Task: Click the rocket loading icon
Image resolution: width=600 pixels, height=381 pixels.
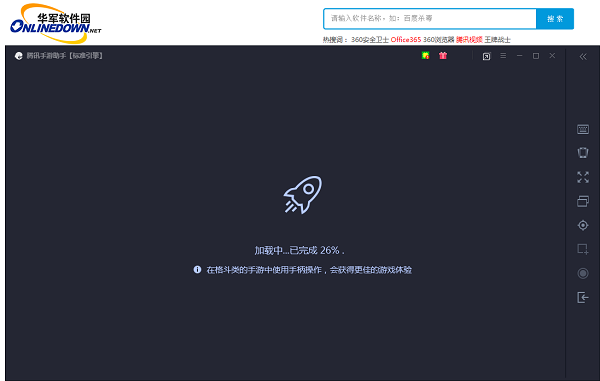Action: coord(303,195)
